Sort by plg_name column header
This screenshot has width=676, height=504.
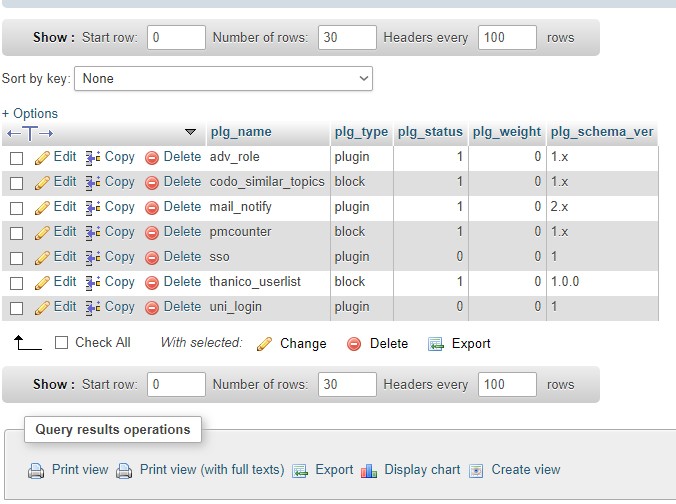[x=241, y=131]
